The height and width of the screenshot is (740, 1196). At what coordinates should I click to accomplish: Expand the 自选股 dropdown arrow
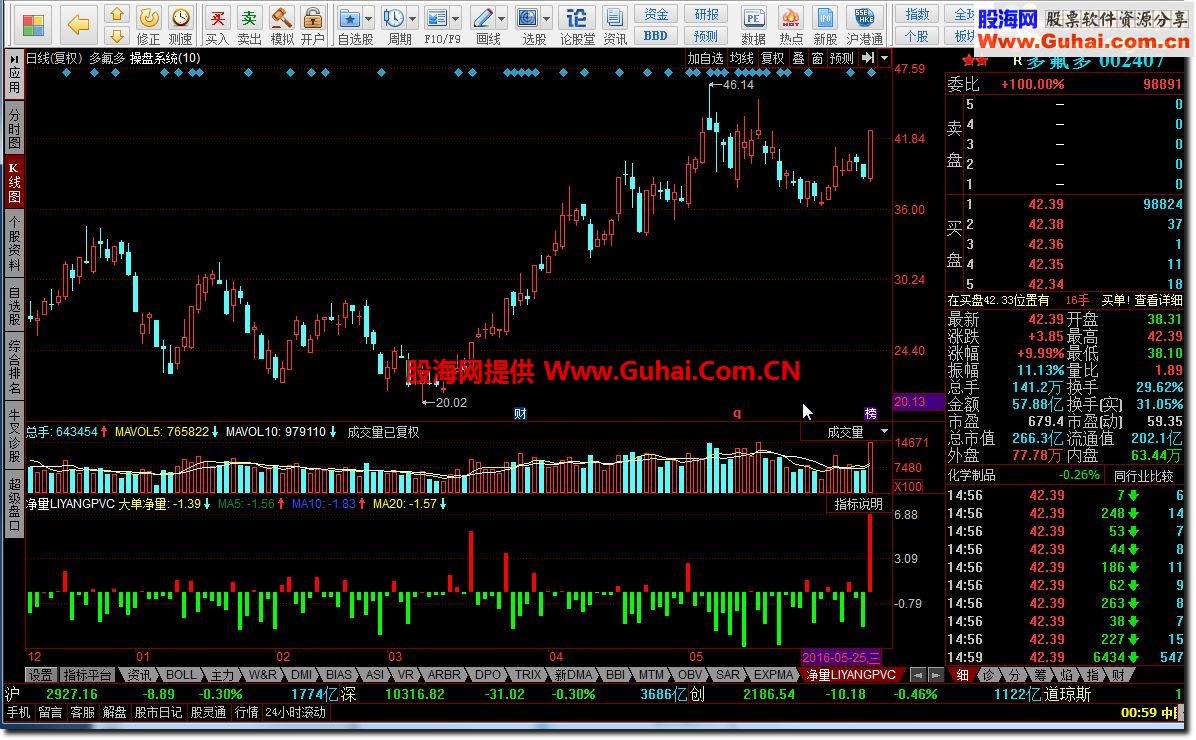click(369, 18)
